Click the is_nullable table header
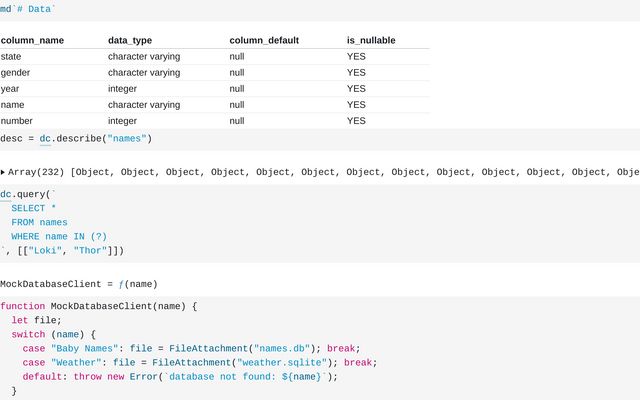 (x=371, y=40)
